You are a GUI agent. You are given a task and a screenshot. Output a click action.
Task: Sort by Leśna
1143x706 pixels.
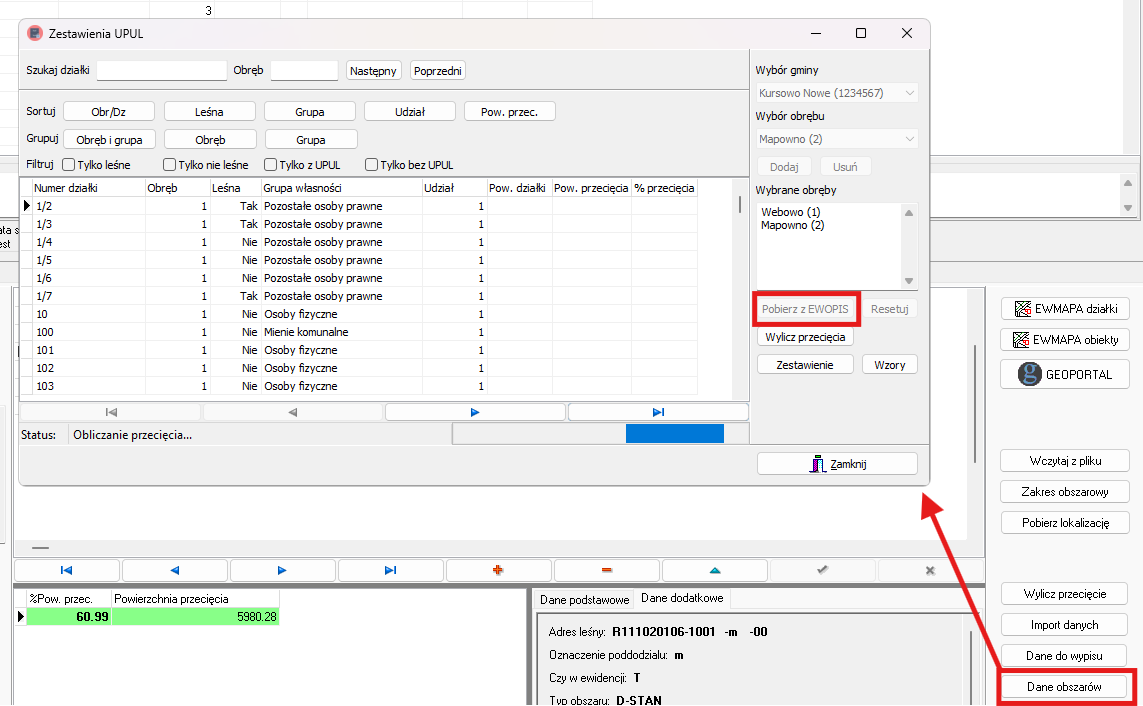[x=209, y=111]
